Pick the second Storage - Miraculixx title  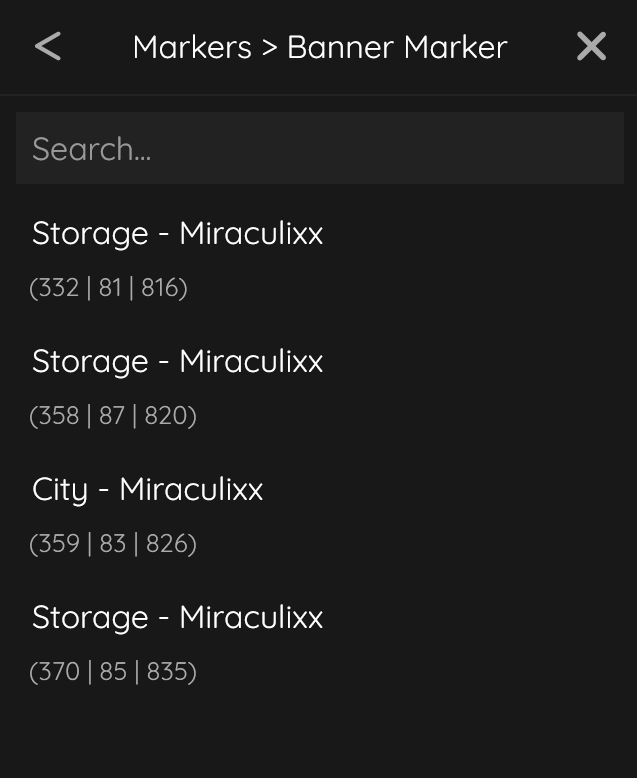pyautogui.click(x=177, y=362)
